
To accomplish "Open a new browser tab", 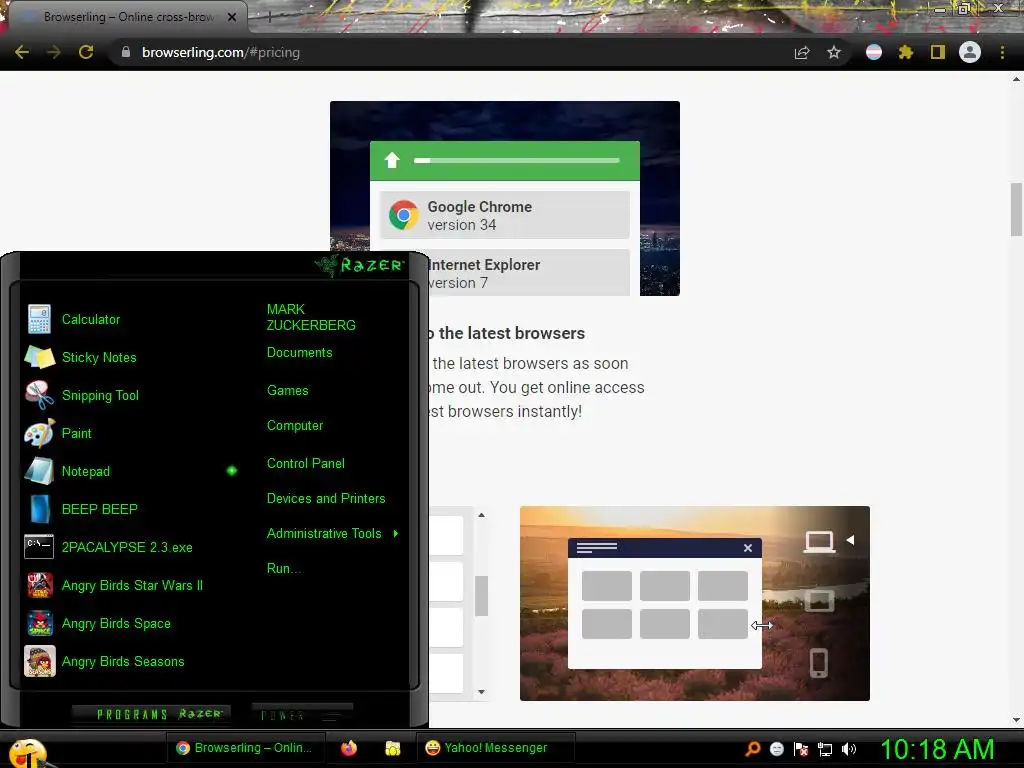I will click(268, 18).
